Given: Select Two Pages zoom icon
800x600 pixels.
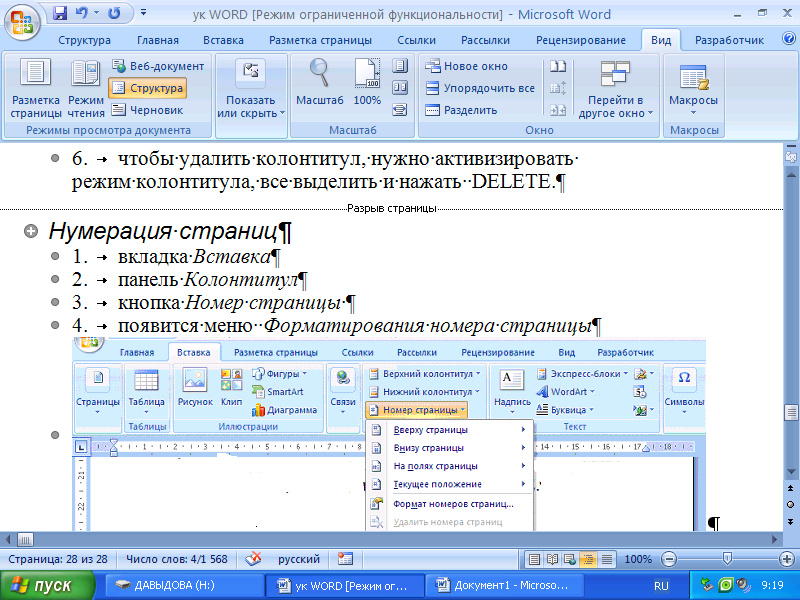Looking at the screenshot, I should pos(400,88).
